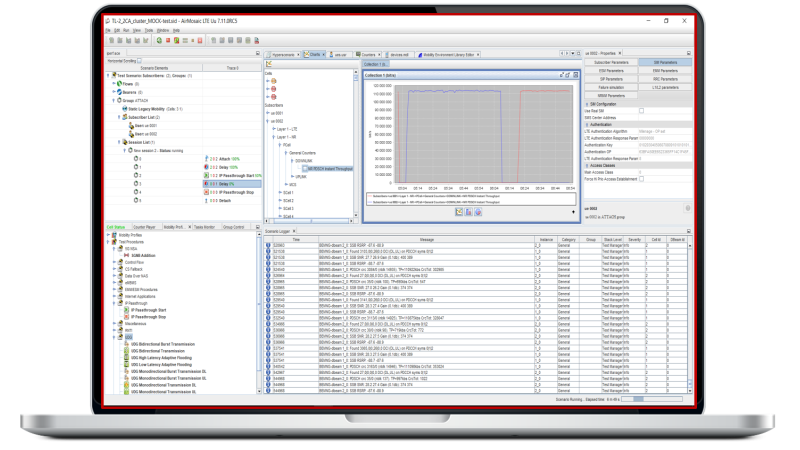
Task: Click the Collection 1 chart sub-tab
Action: click(x=375, y=64)
